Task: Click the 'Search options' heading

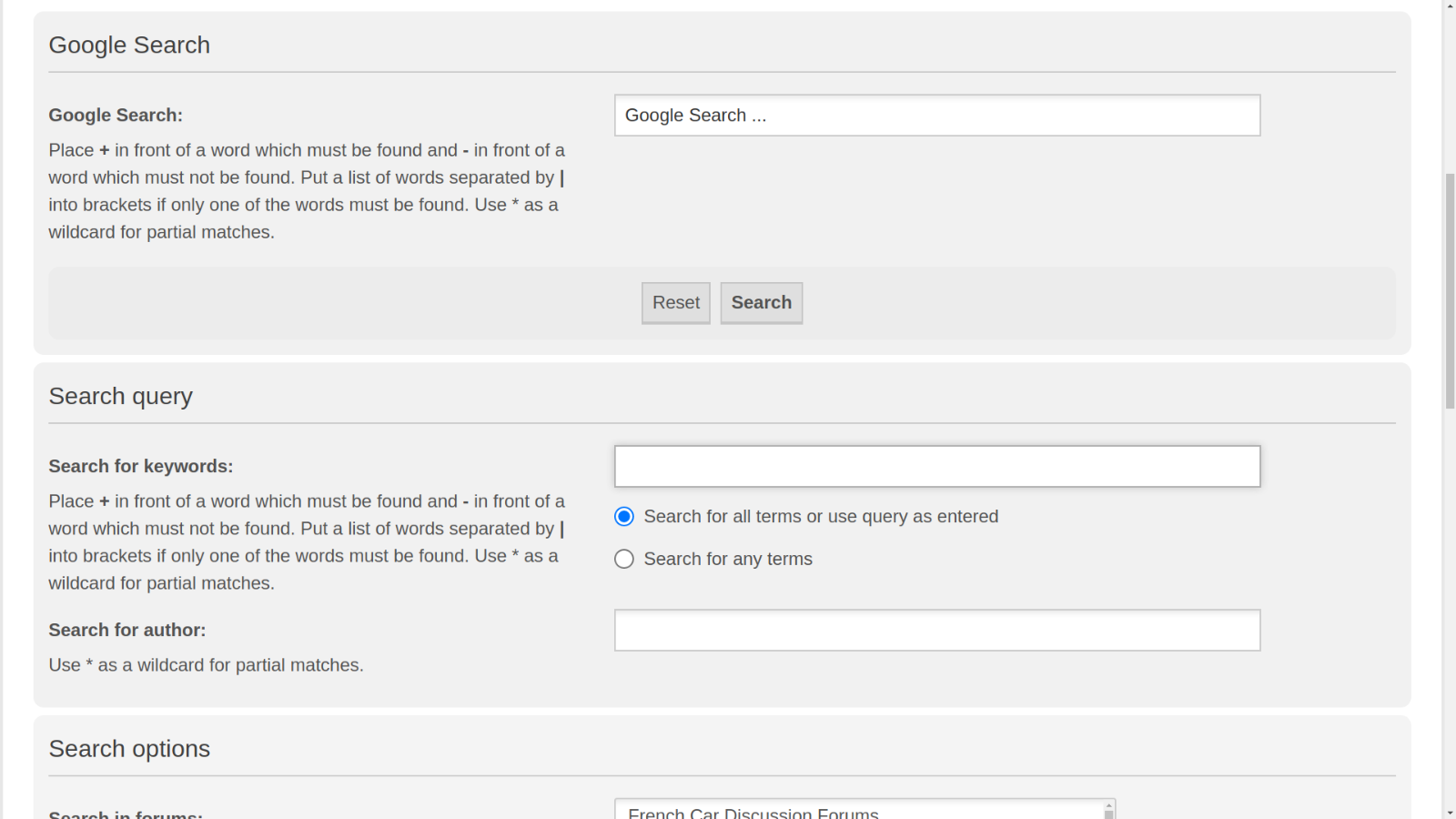Action: pos(129,749)
